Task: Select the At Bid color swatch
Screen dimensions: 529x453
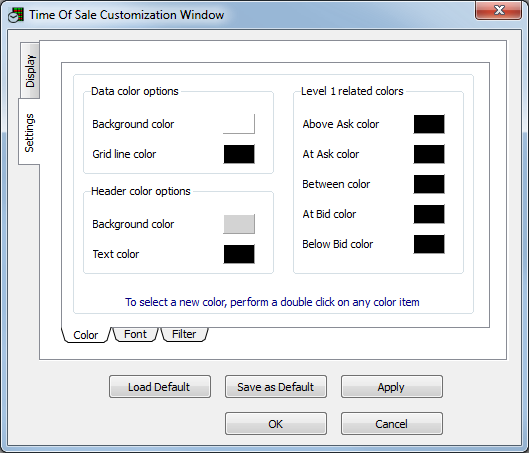Action: tap(429, 214)
